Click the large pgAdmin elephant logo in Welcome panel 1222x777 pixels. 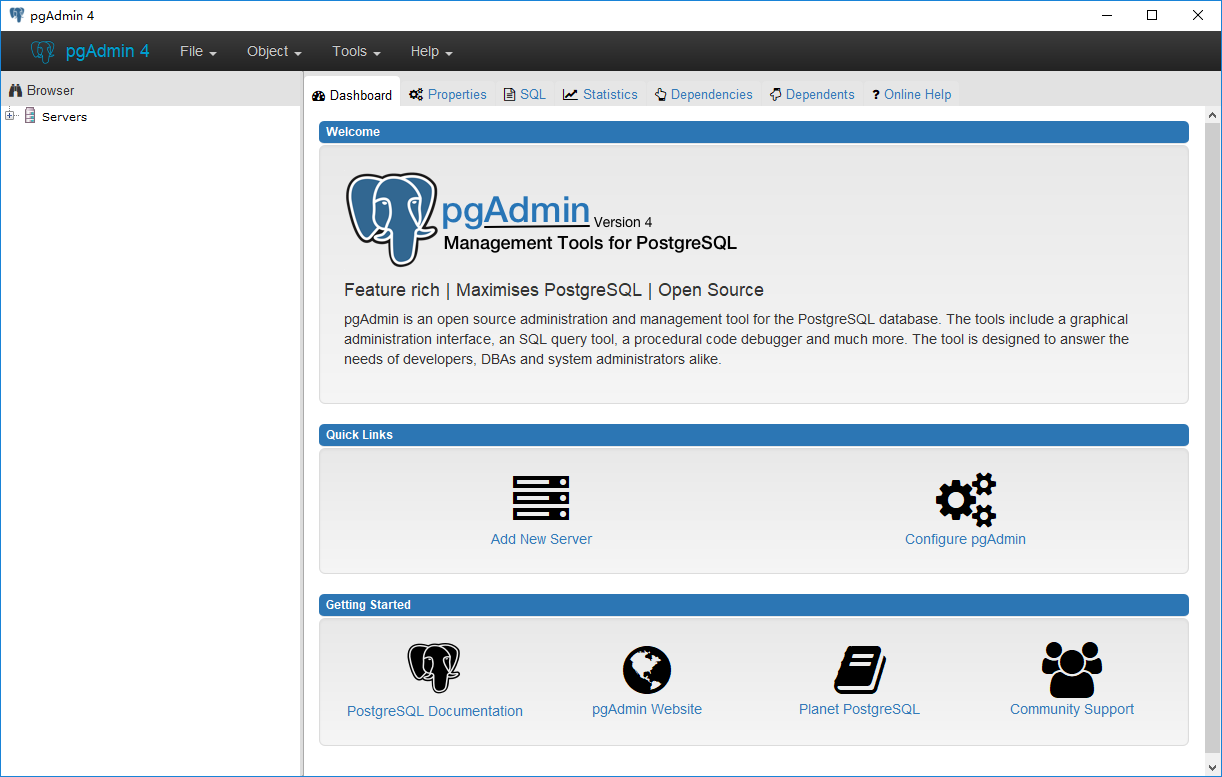(392, 220)
